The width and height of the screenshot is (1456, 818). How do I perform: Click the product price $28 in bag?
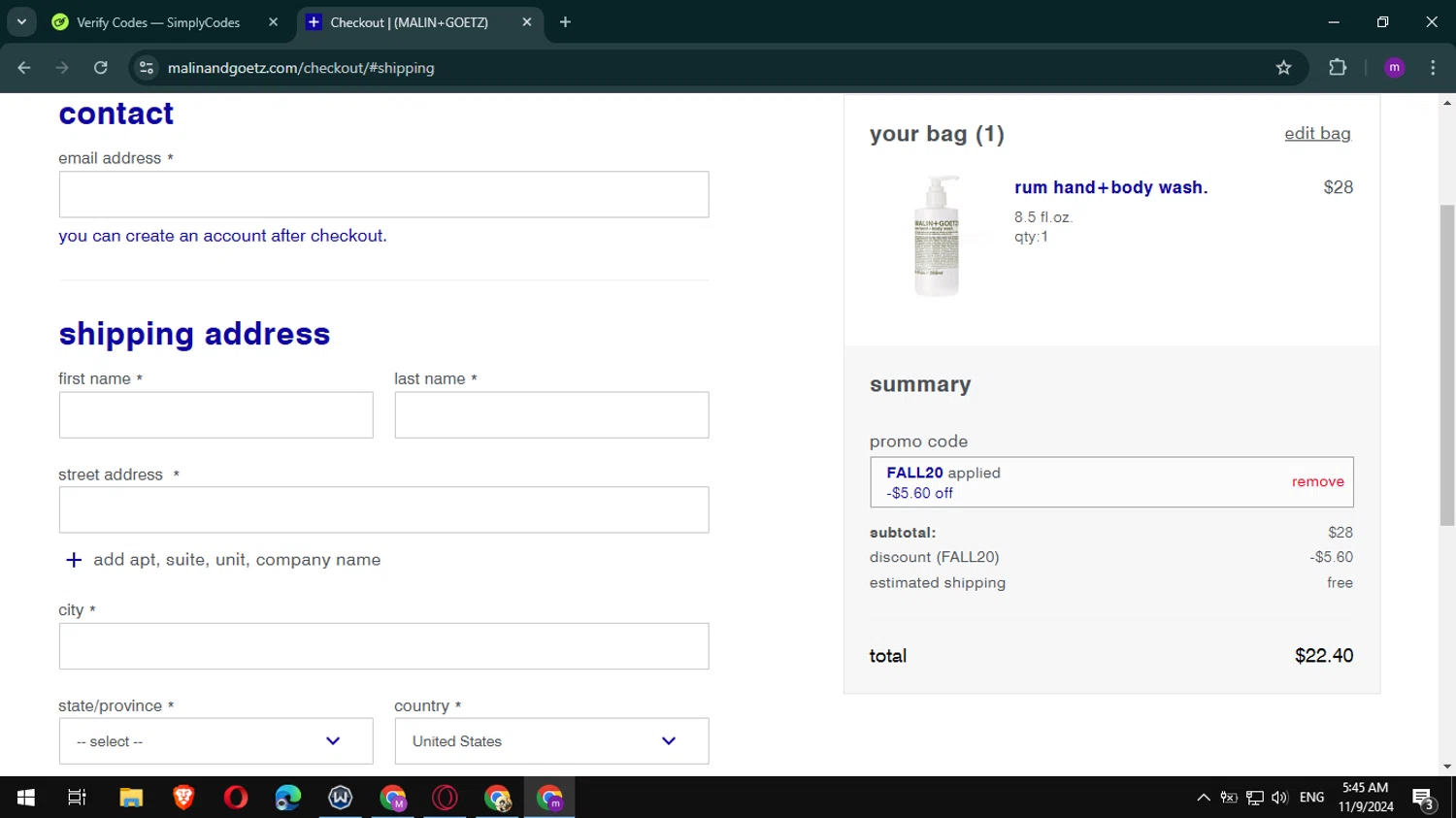tap(1338, 187)
